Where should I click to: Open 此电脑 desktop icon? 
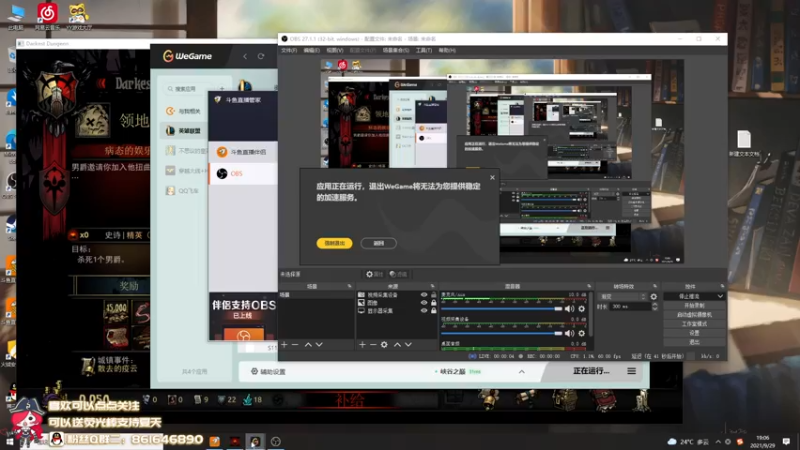coord(16,16)
